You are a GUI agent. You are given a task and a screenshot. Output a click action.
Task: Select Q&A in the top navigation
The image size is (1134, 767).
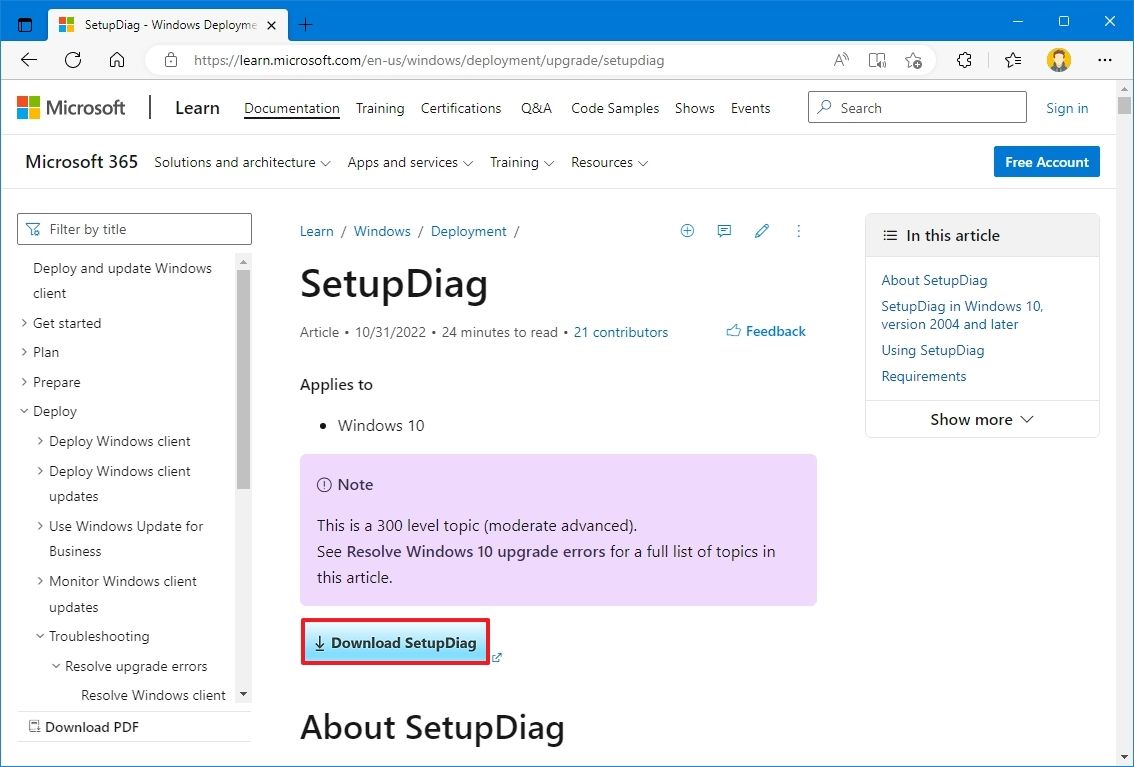click(x=536, y=108)
